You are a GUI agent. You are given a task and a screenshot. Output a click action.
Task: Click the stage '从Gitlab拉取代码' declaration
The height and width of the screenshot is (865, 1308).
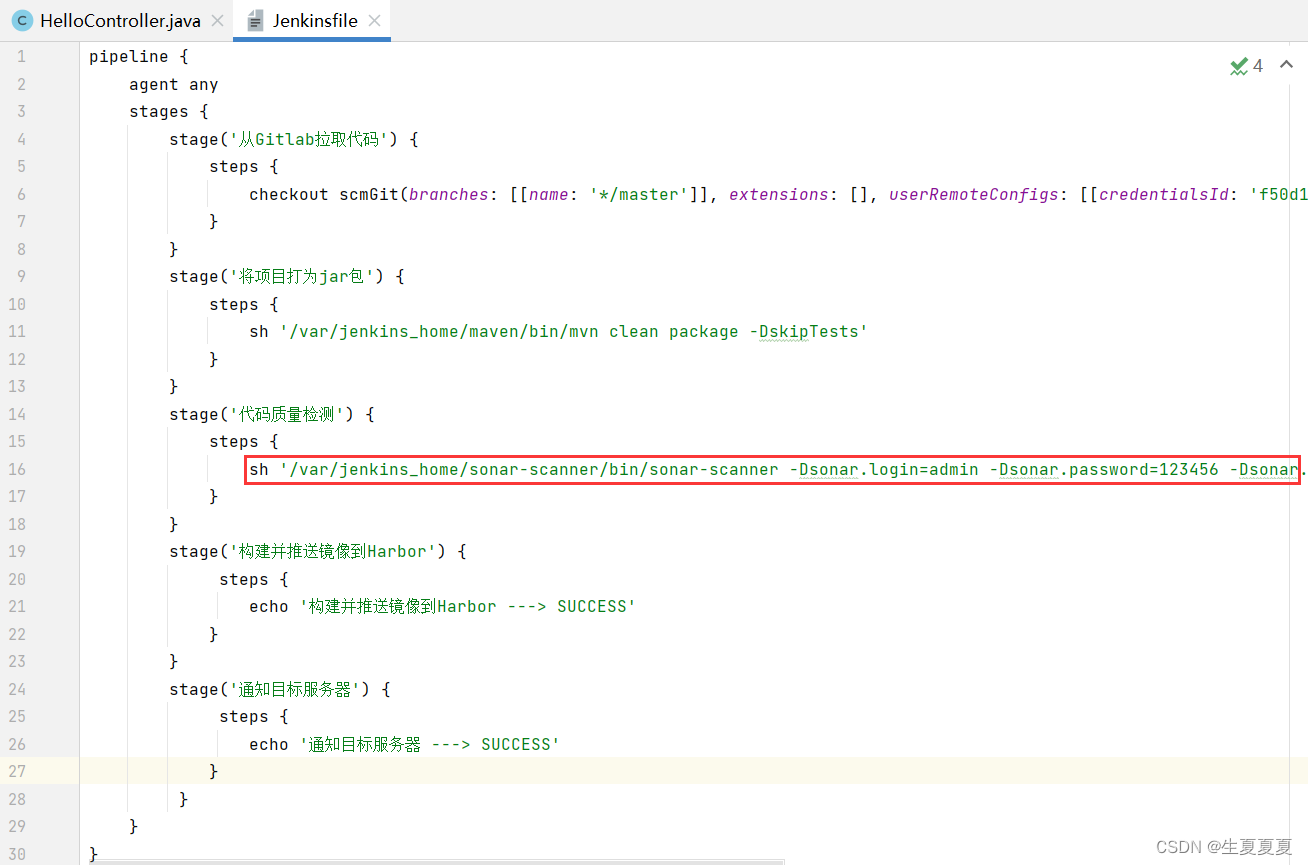coord(293,140)
